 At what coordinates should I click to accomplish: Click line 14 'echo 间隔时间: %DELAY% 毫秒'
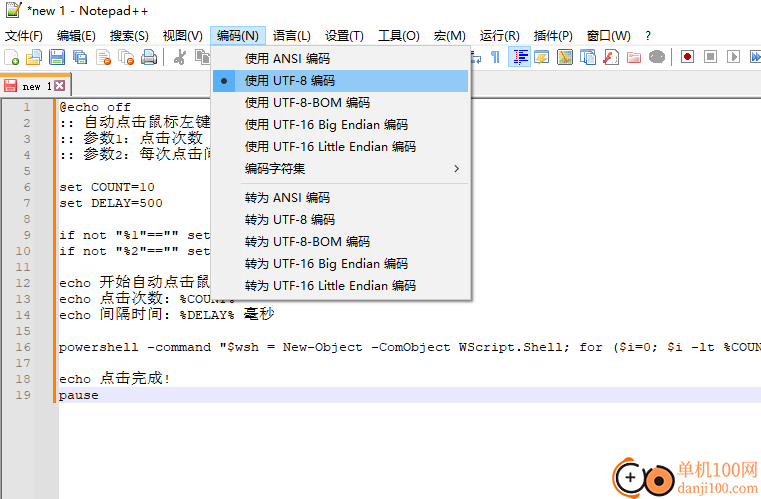(x=166, y=315)
